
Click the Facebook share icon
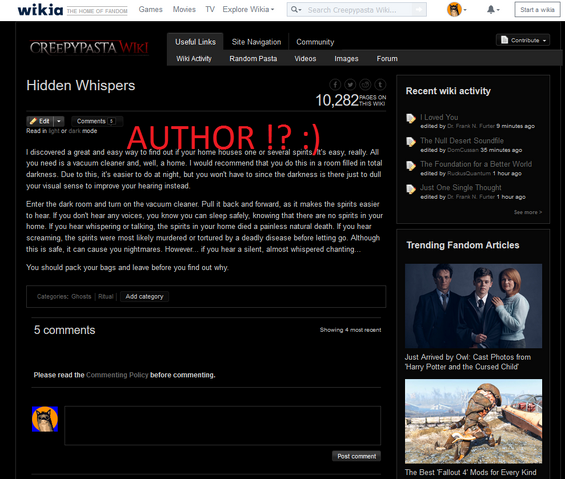click(335, 85)
